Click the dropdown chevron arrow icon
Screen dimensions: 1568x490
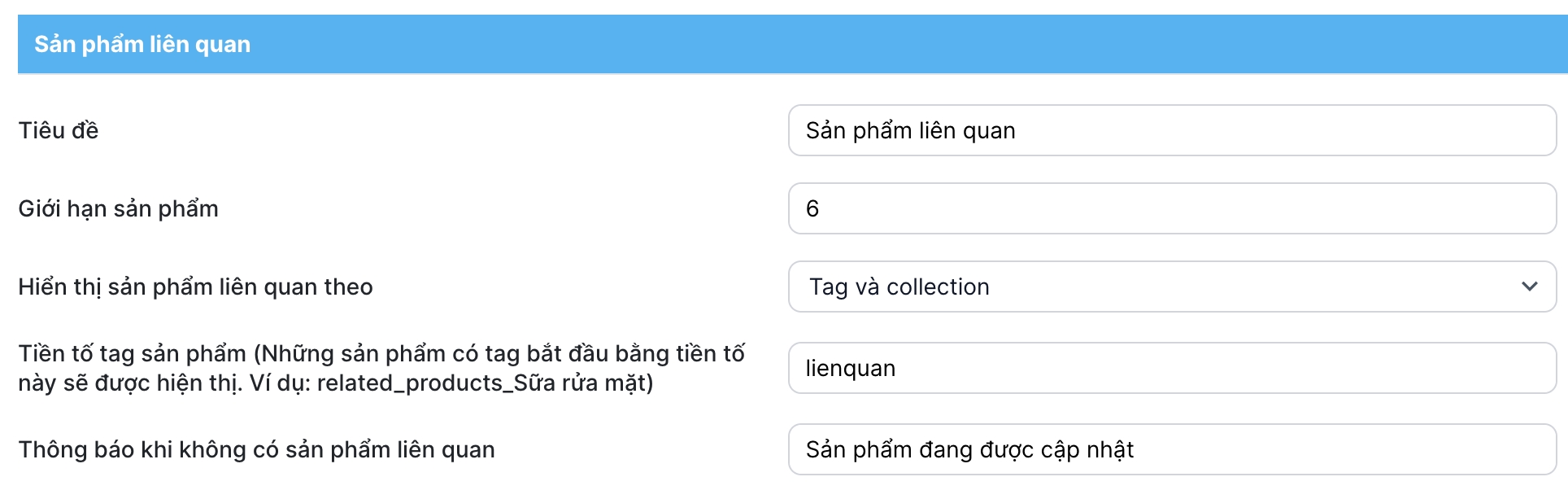point(1529,287)
